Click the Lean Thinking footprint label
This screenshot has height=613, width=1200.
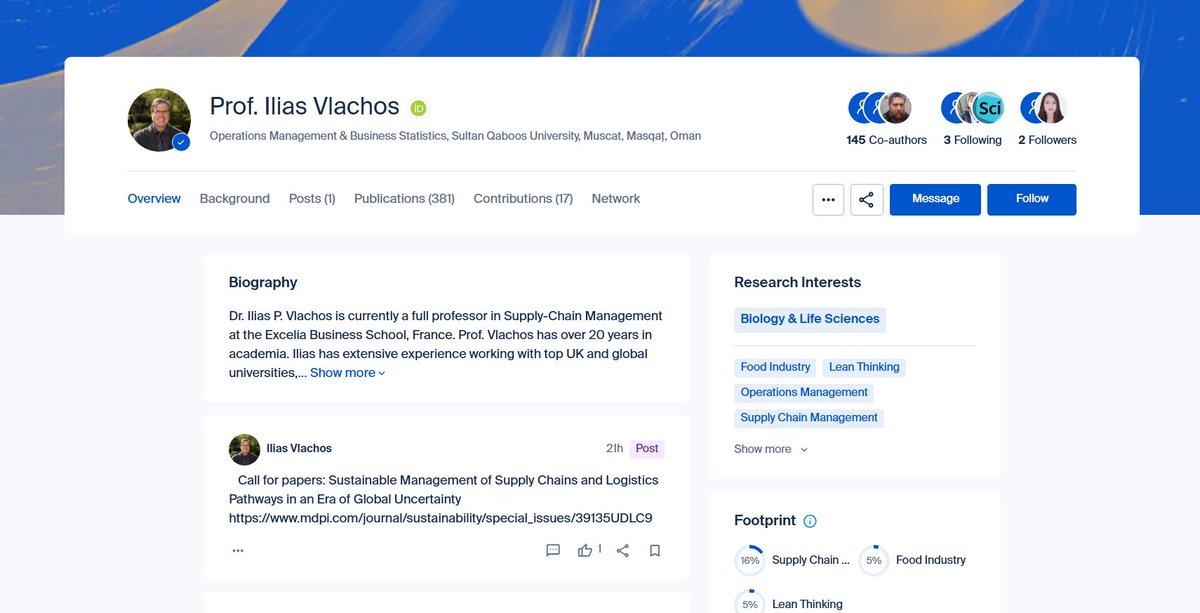807,604
